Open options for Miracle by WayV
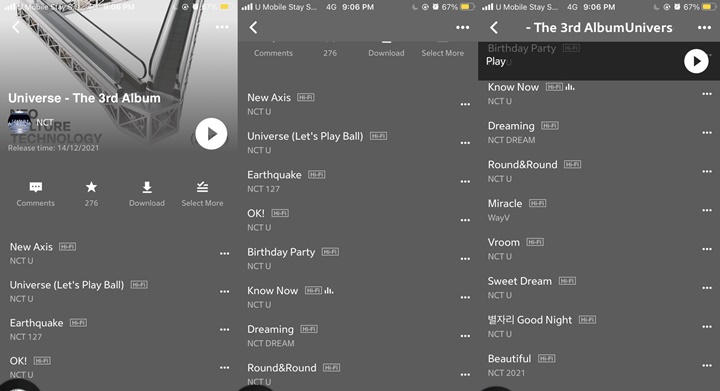The image size is (720, 391). [x=707, y=210]
